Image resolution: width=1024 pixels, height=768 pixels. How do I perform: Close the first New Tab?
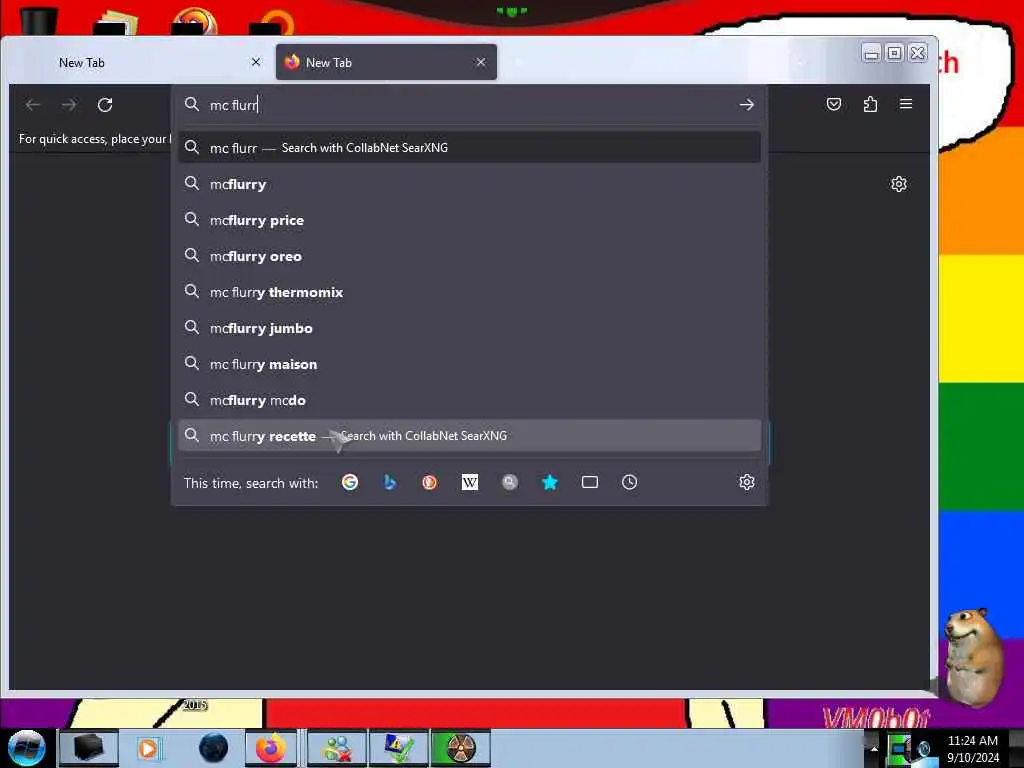coord(256,62)
